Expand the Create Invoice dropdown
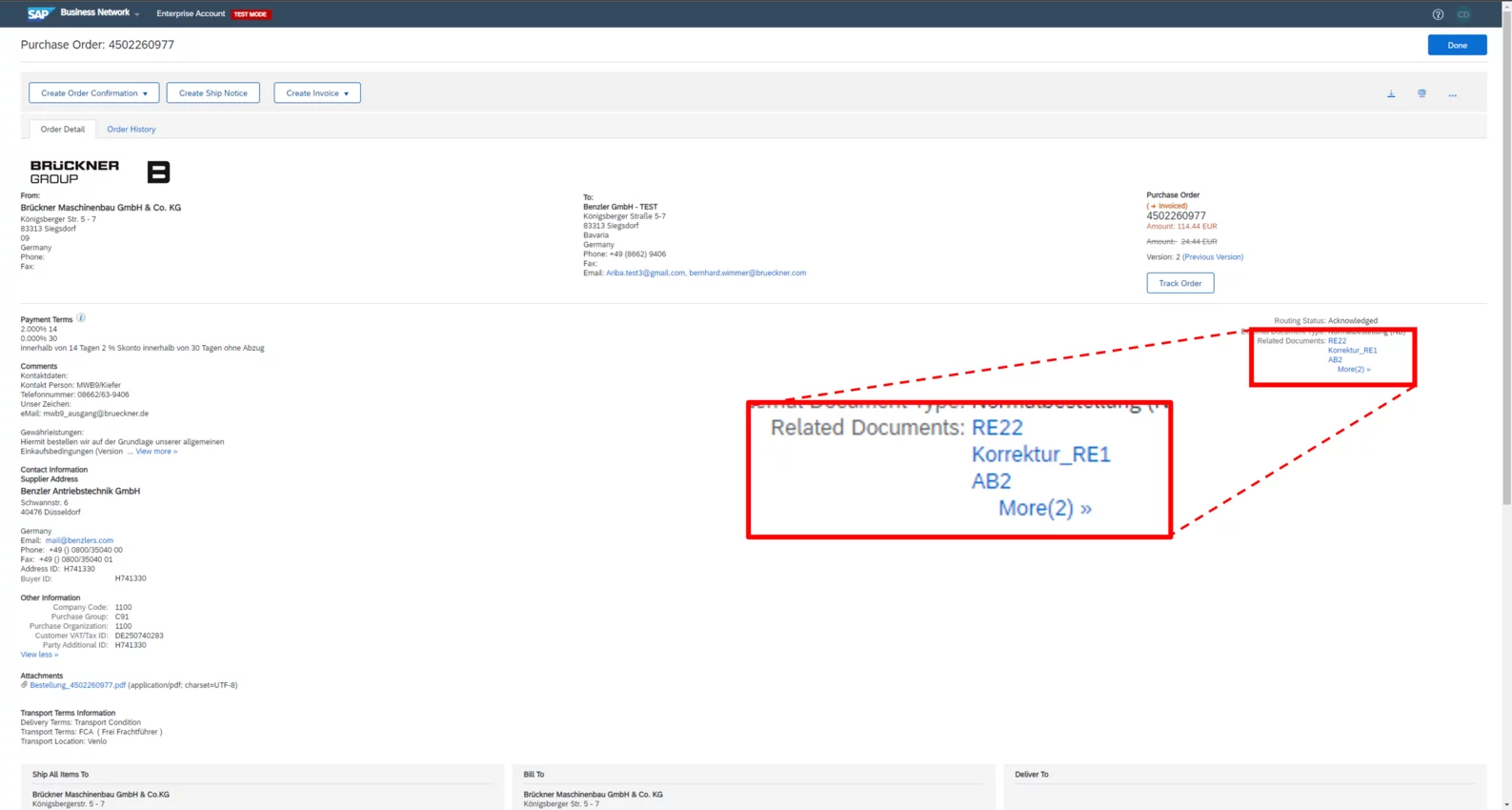The image size is (1512, 810). tap(317, 93)
